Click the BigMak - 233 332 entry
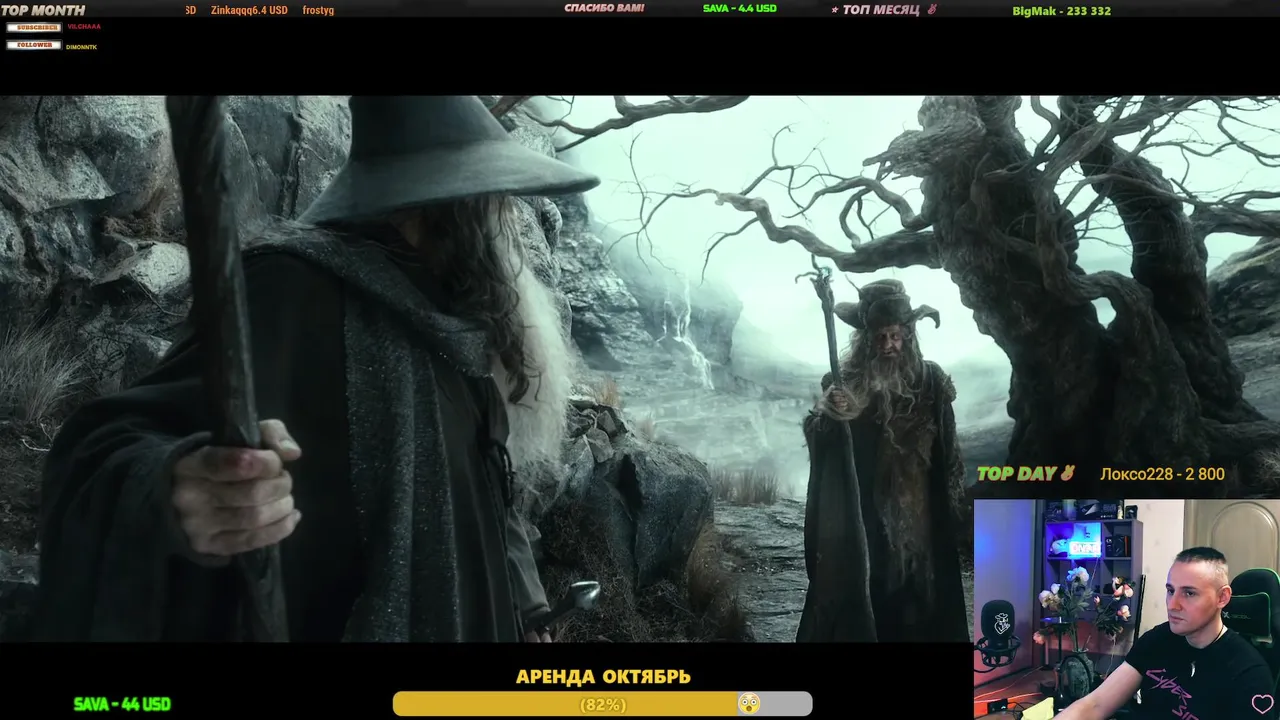The height and width of the screenshot is (720, 1280). coord(1061,11)
